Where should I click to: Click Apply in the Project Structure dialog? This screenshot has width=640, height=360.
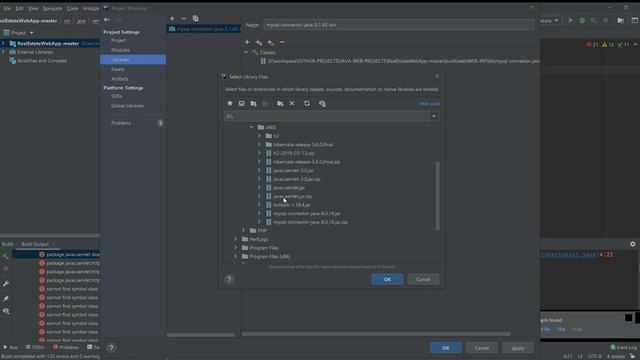(518, 348)
